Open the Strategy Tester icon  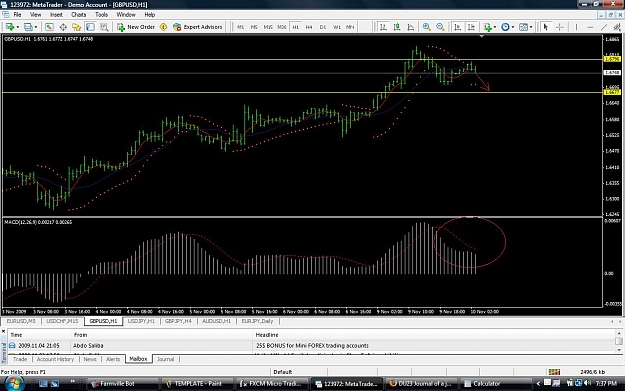point(104,27)
